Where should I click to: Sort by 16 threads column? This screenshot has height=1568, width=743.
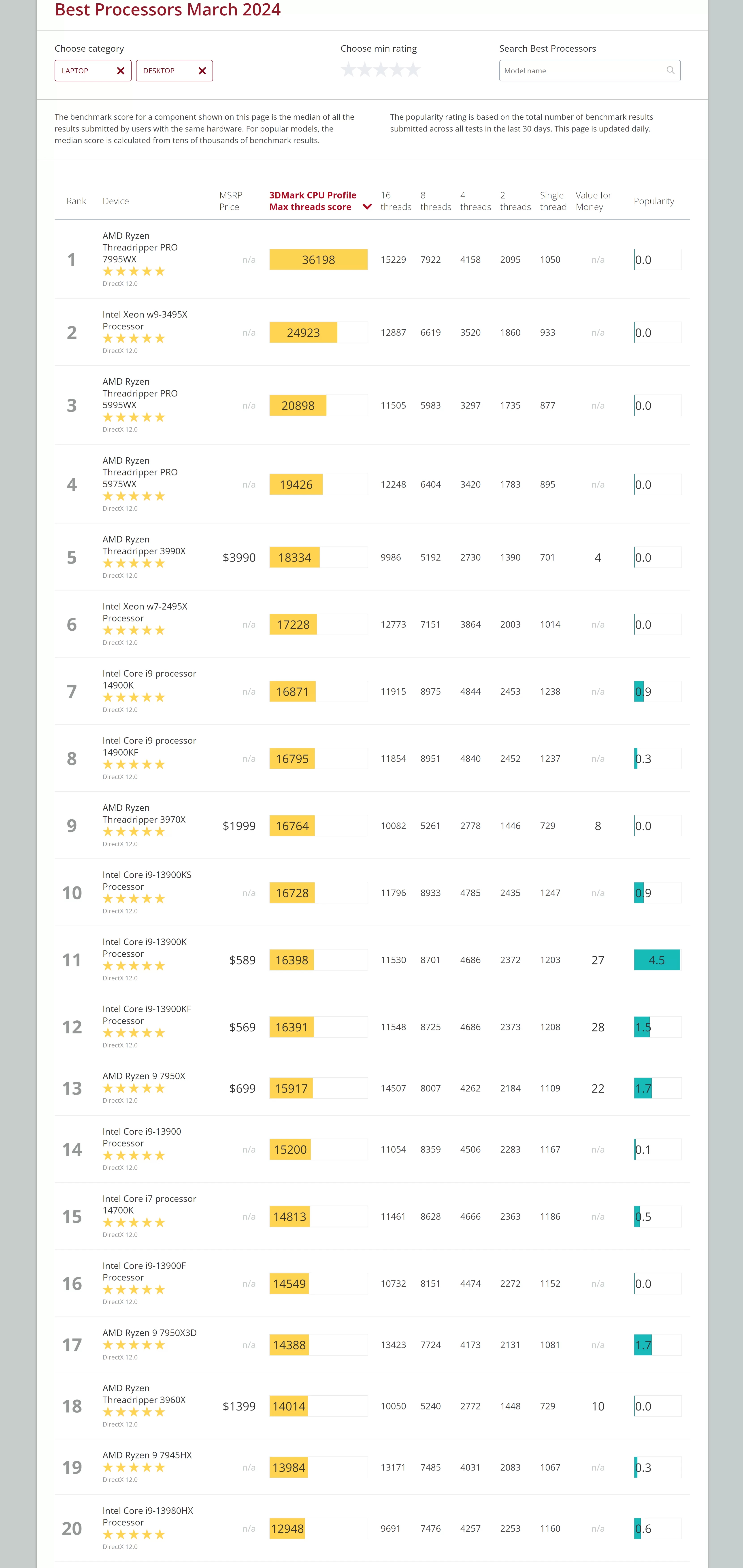click(395, 201)
